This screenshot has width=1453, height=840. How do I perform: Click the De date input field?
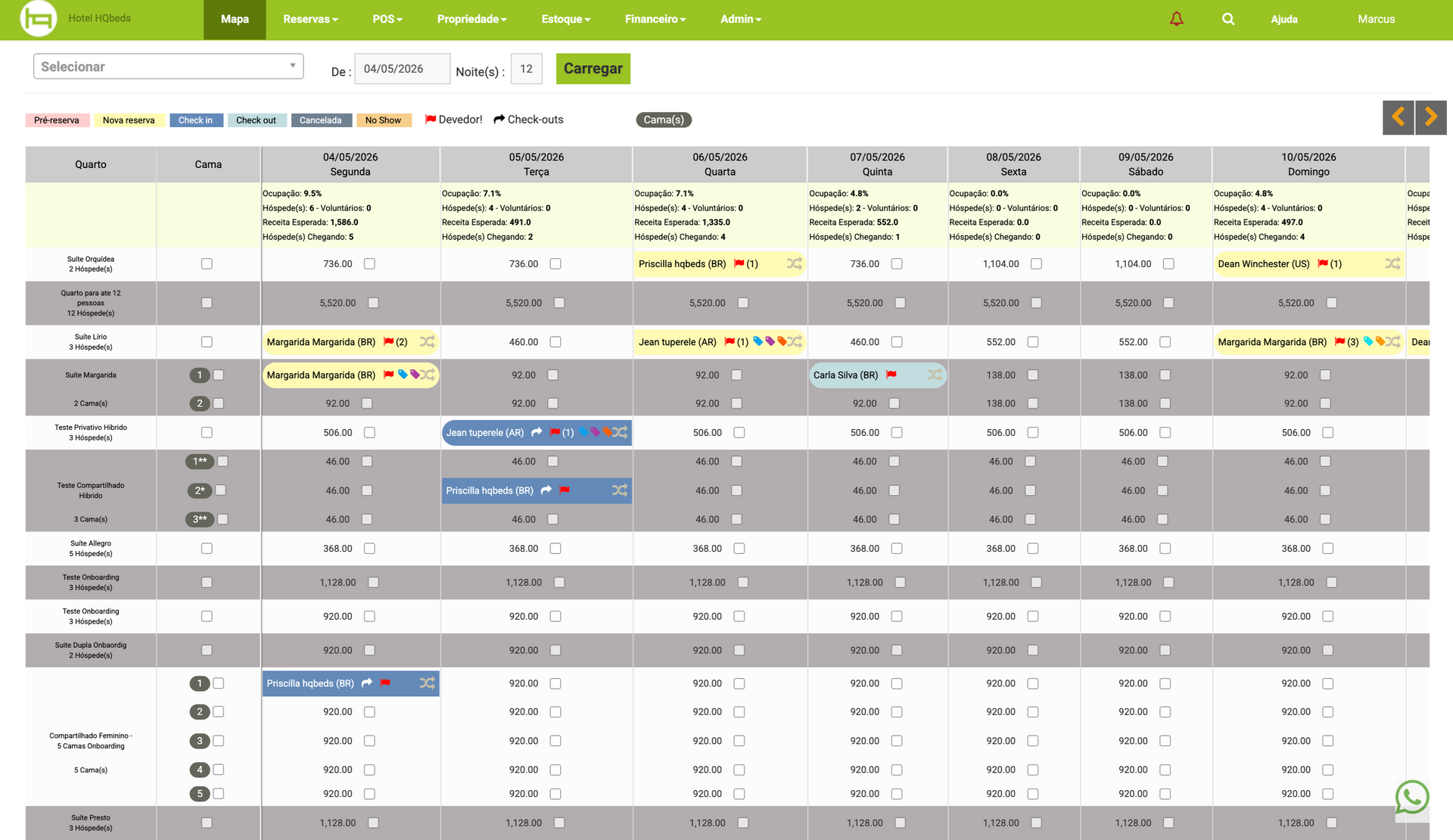(402, 69)
